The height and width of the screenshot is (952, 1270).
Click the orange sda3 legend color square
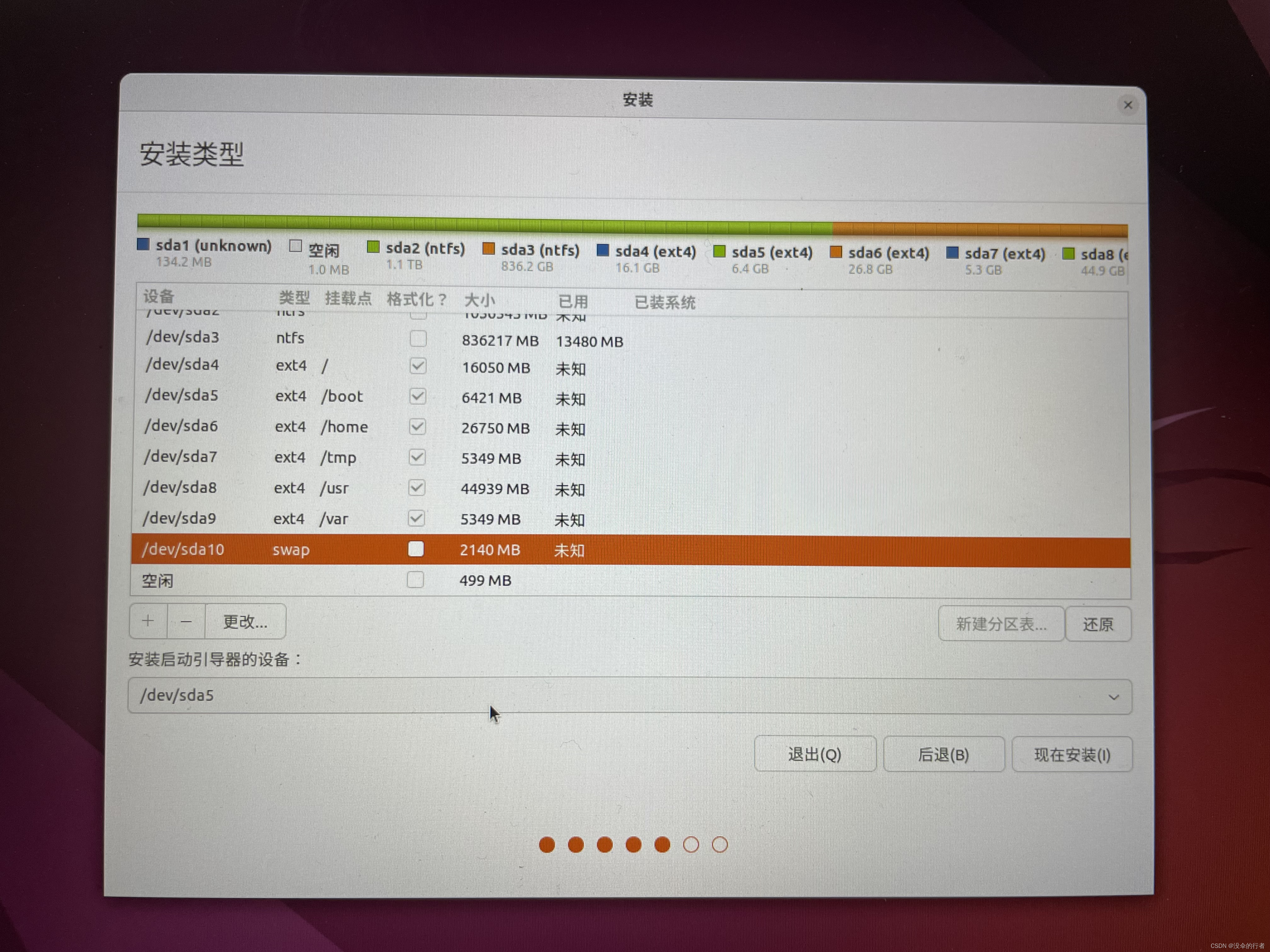pos(489,248)
